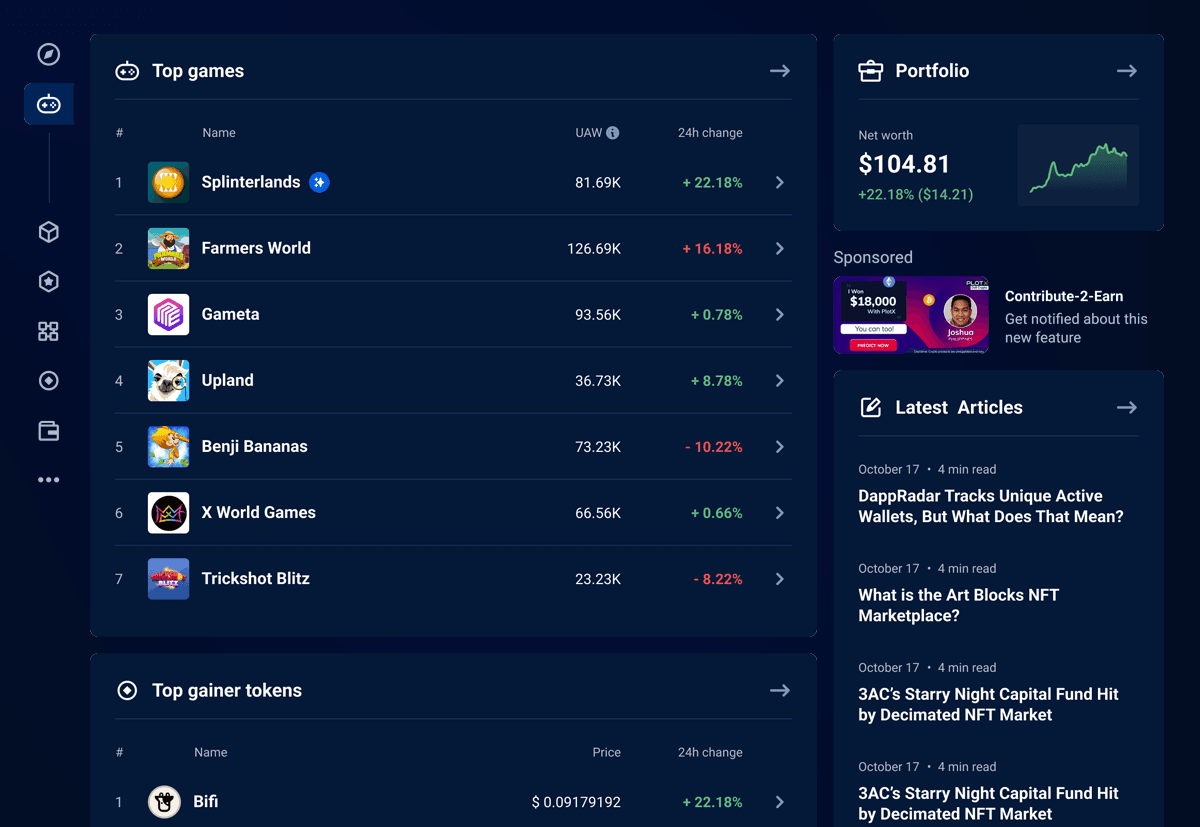Viewport: 1200px width, 827px height.
Task: Expand X World Games row chevron
Action: (x=780, y=512)
